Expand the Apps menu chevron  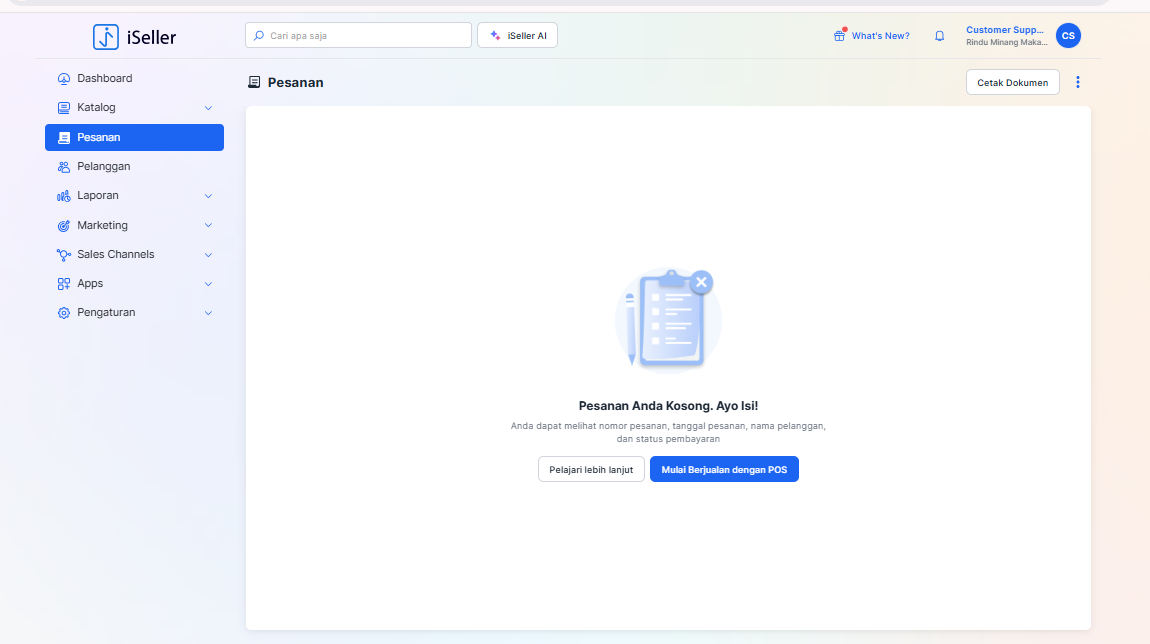pos(208,284)
